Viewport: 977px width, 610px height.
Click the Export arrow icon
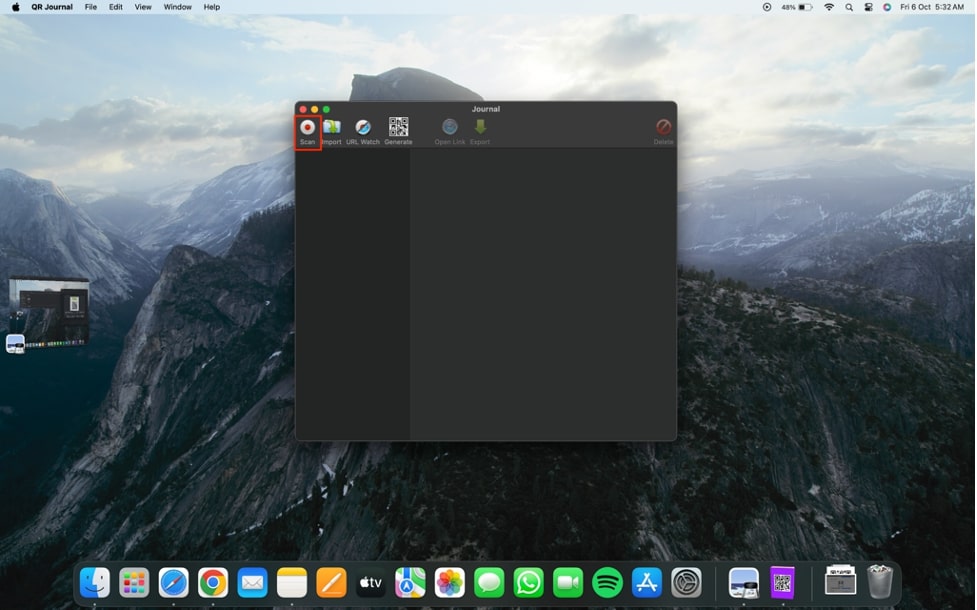480,128
